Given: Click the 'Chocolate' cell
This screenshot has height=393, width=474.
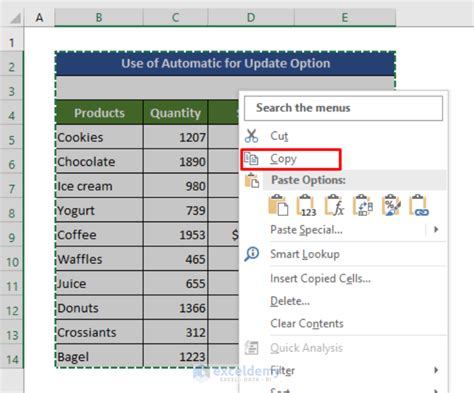Looking at the screenshot, I should (x=99, y=161).
